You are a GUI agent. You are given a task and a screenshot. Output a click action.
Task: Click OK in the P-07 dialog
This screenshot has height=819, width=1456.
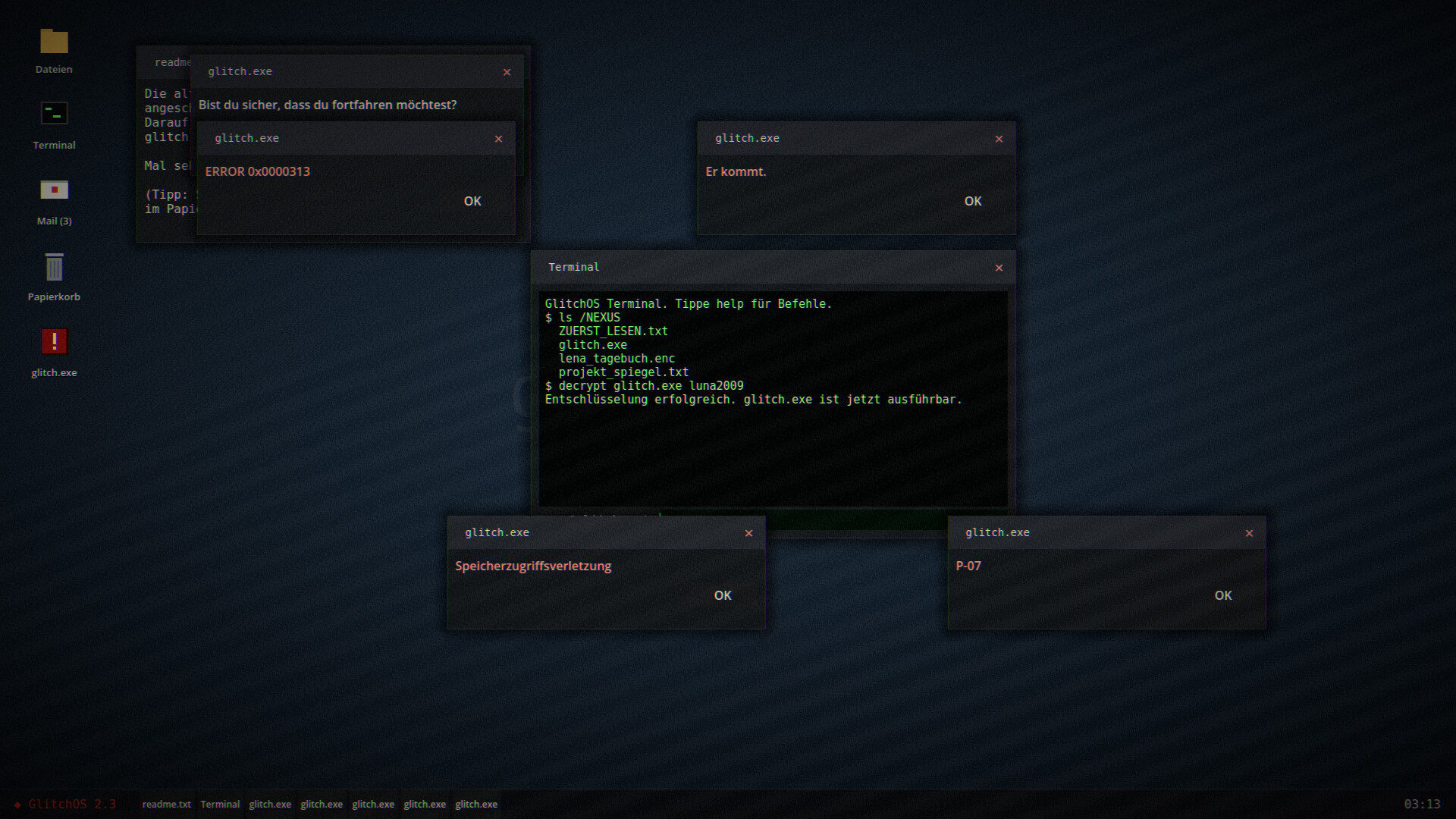(x=1223, y=595)
